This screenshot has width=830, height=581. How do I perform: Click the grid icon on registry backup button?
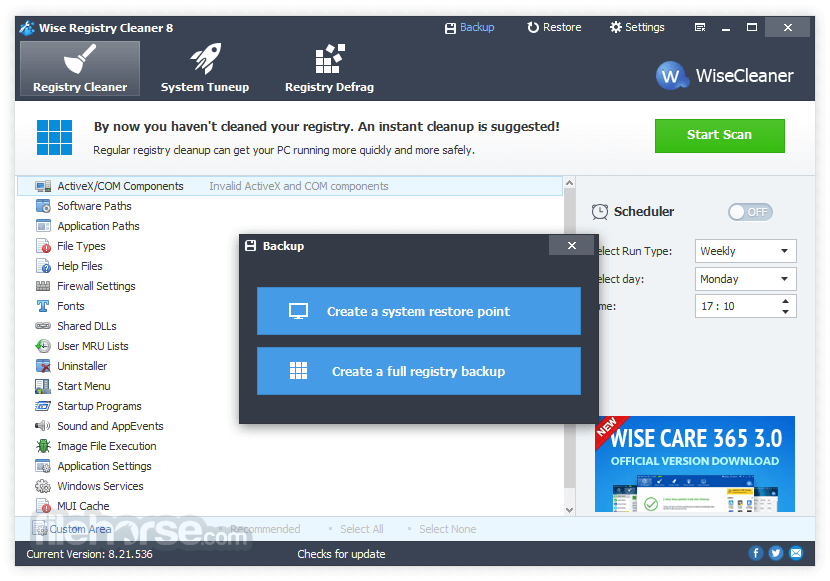click(x=299, y=371)
